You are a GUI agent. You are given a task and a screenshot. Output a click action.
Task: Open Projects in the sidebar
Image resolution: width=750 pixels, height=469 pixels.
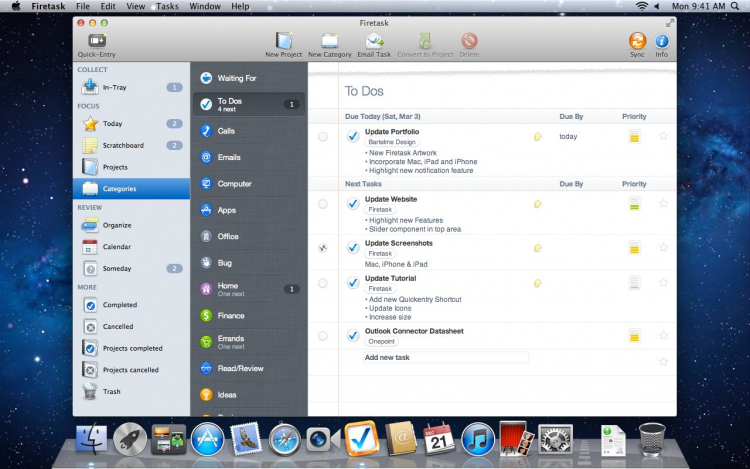pyautogui.click(x=132, y=167)
